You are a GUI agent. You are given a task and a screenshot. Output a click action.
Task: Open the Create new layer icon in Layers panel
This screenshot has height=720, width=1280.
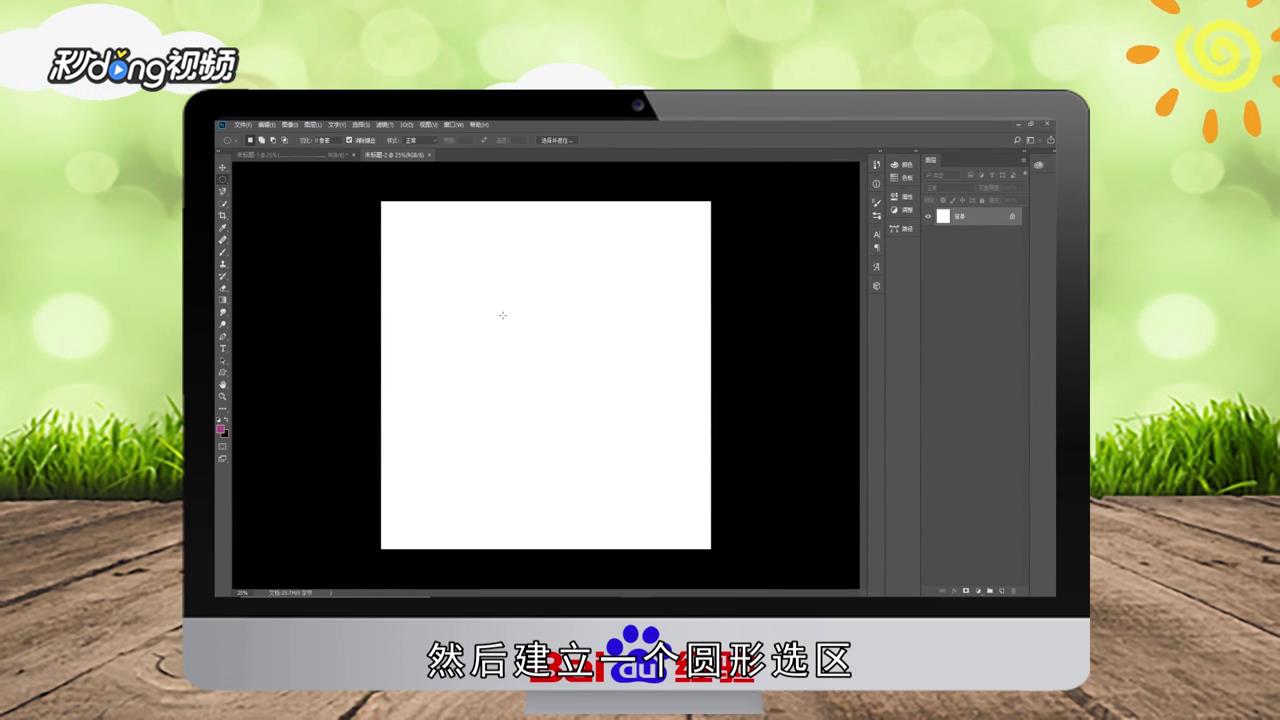1002,591
